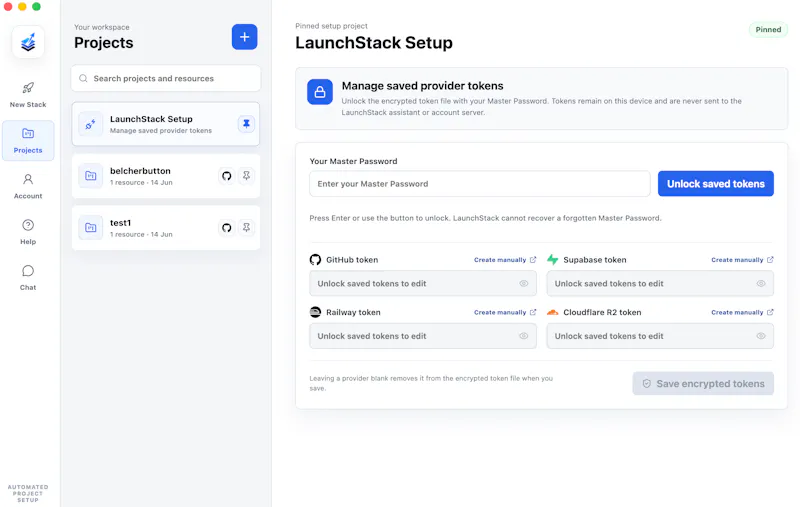Click the 'Automated Project Setup' footer text
Image resolution: width=800 pixels, height=507 pixels.
(x=28, y=494)
